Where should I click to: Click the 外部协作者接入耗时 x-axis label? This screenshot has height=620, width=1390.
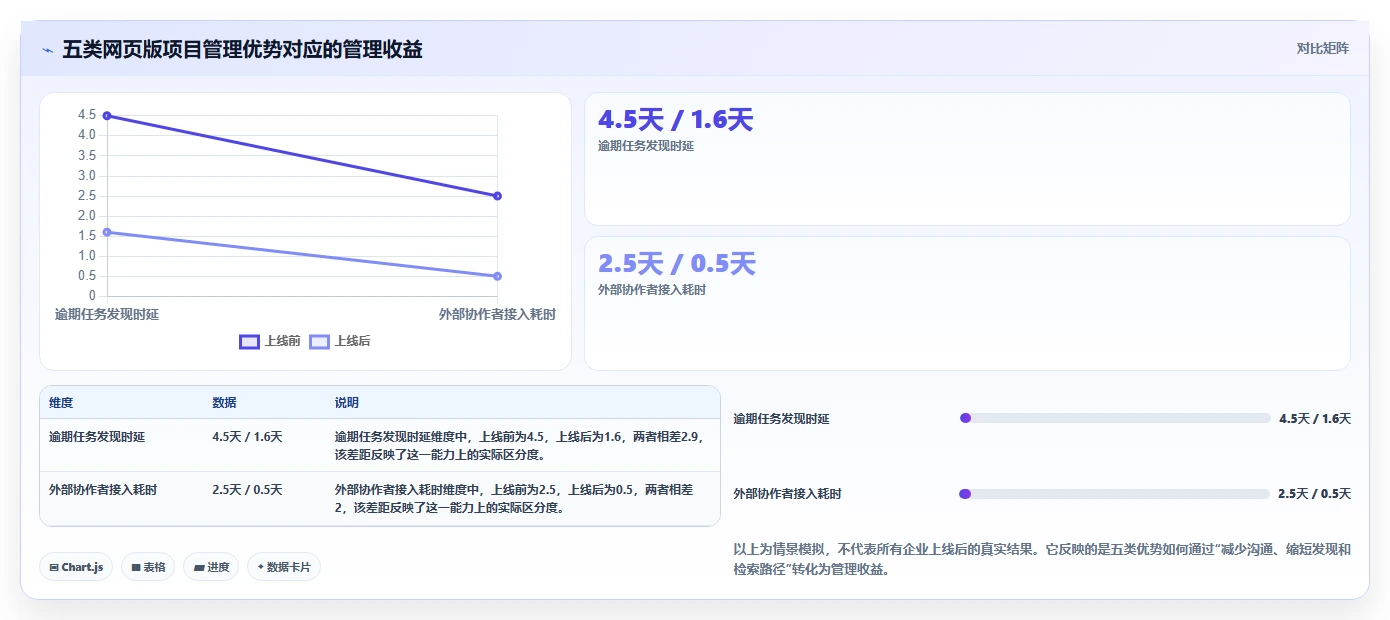pyautogui.click(x=497, y=314)
